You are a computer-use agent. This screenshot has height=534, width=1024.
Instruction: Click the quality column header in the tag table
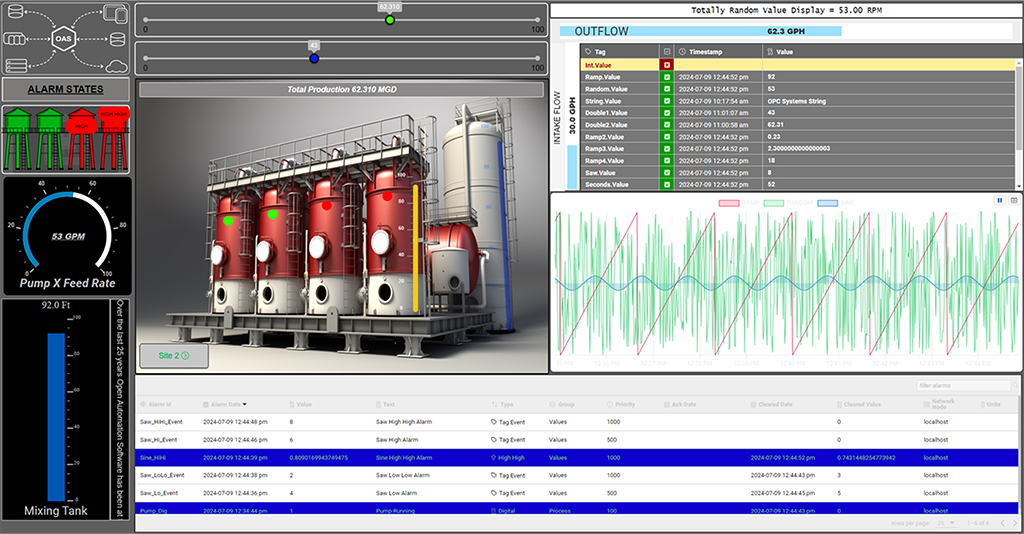click(667, 51)
